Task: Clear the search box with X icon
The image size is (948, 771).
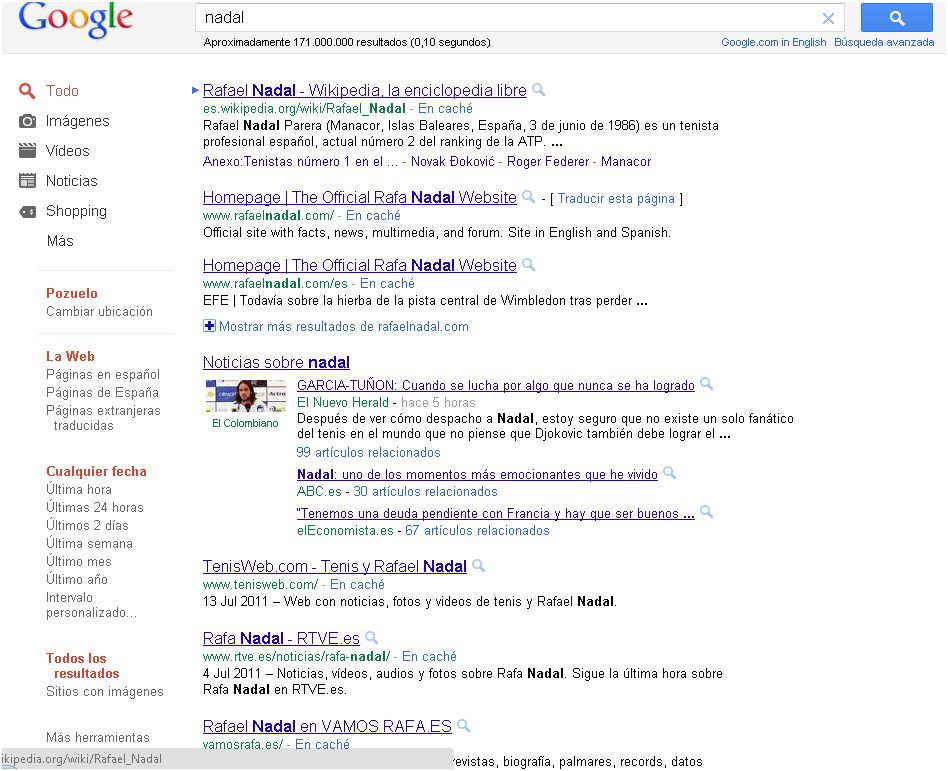Action: (828, 18)
